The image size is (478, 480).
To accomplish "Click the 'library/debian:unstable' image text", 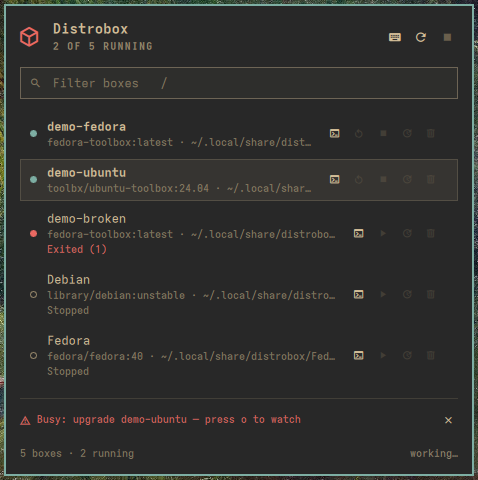I will point(116,295).
